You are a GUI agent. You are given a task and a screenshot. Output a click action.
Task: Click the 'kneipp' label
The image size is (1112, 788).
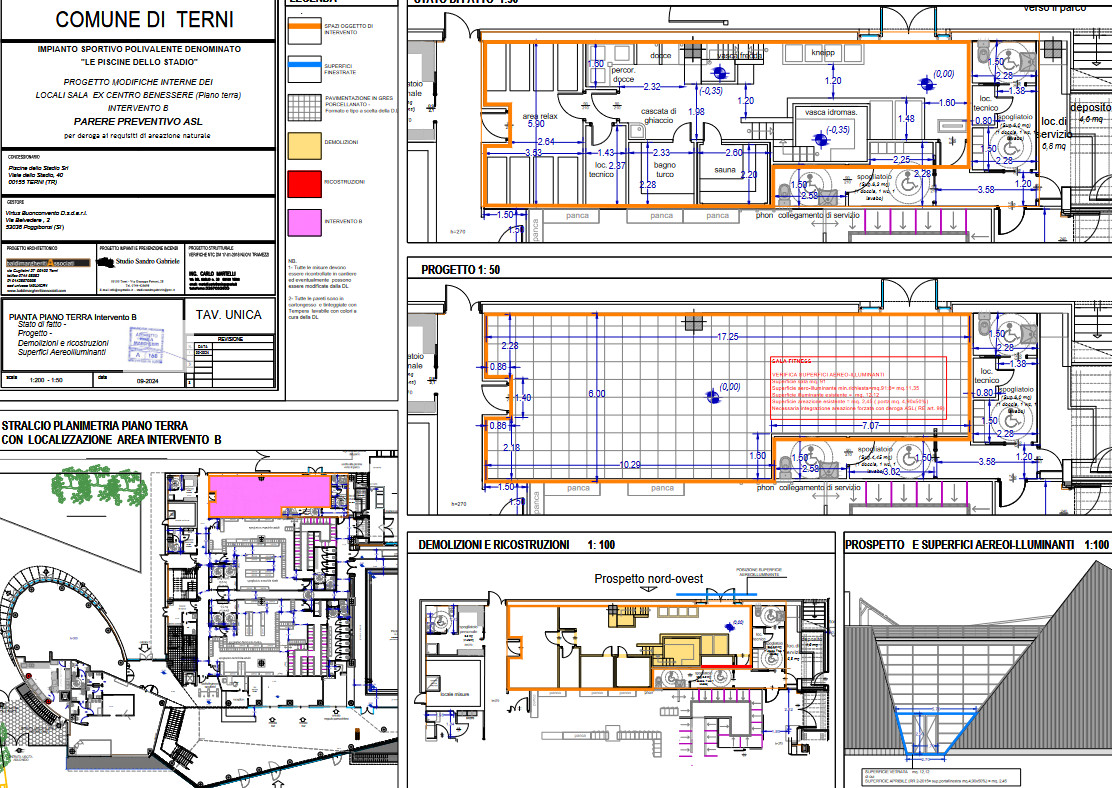click(823, 52)
